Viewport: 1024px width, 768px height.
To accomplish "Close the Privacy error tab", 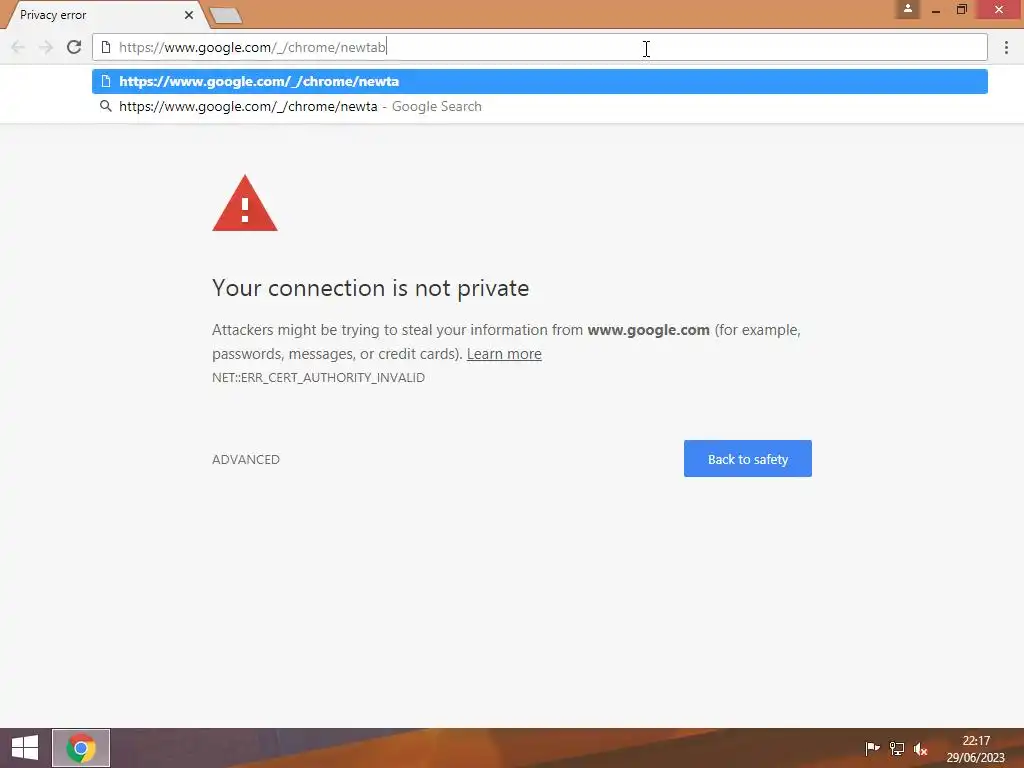I will point(189,14).
